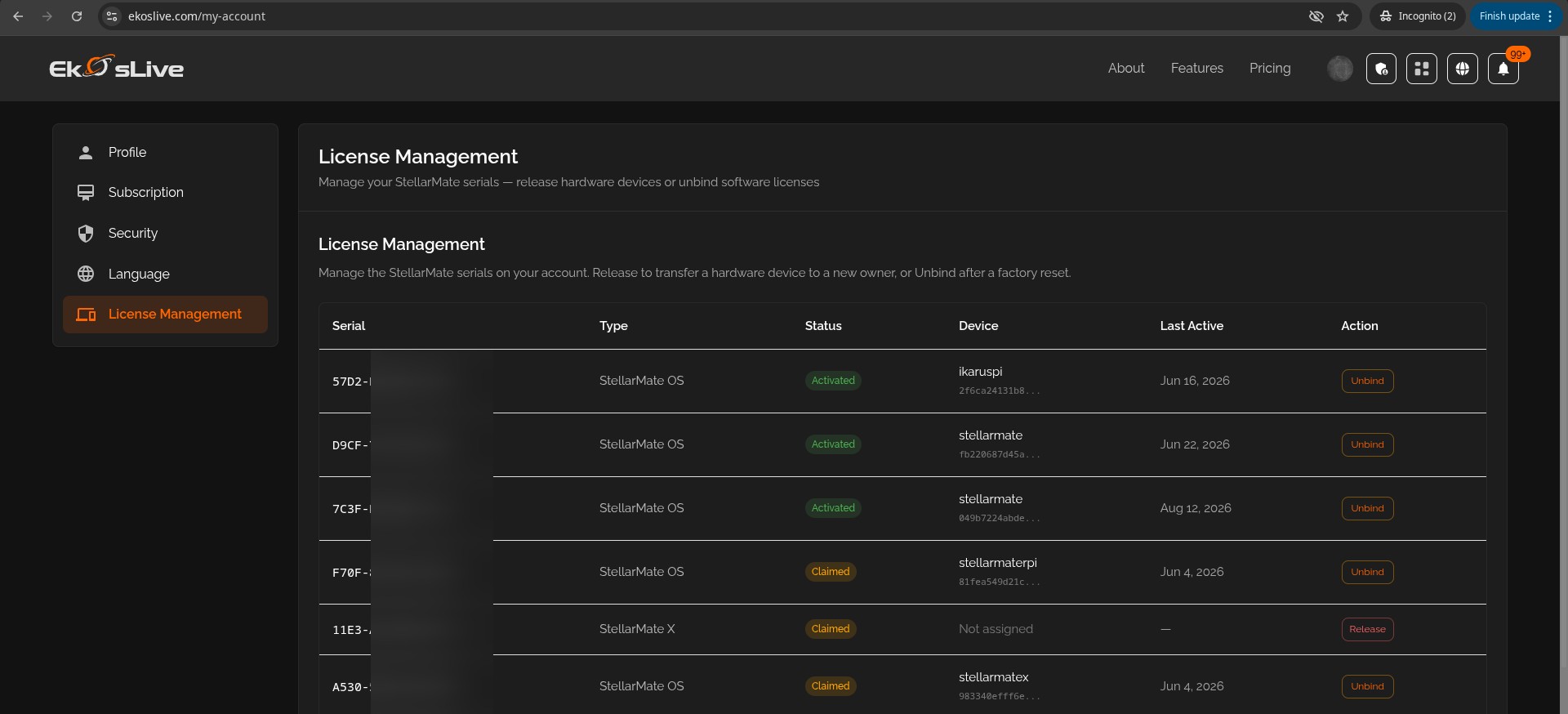
Task: Select the device name stellarmaterpi
Action: click(998, 563)
